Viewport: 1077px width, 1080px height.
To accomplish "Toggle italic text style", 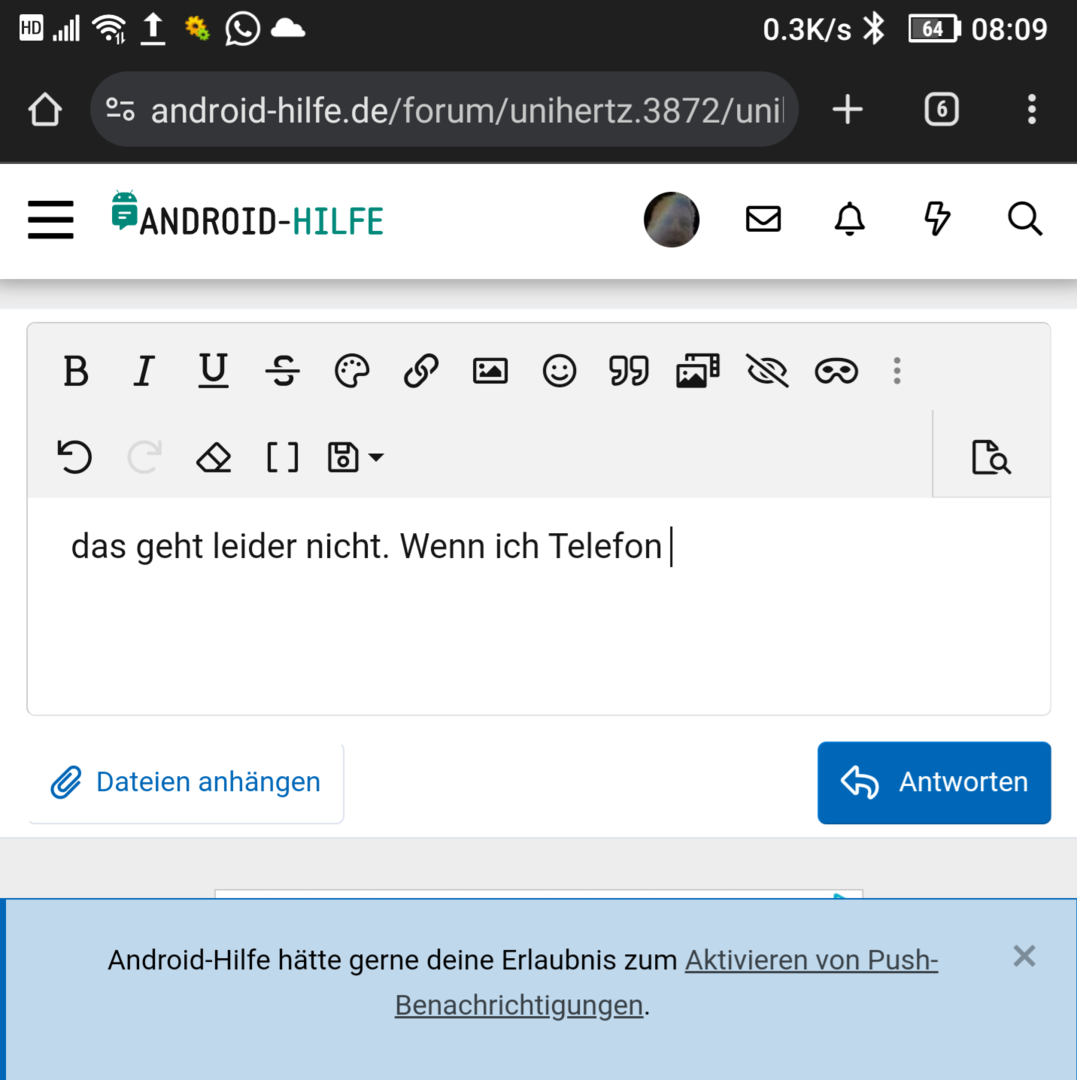I will (144, 372).
